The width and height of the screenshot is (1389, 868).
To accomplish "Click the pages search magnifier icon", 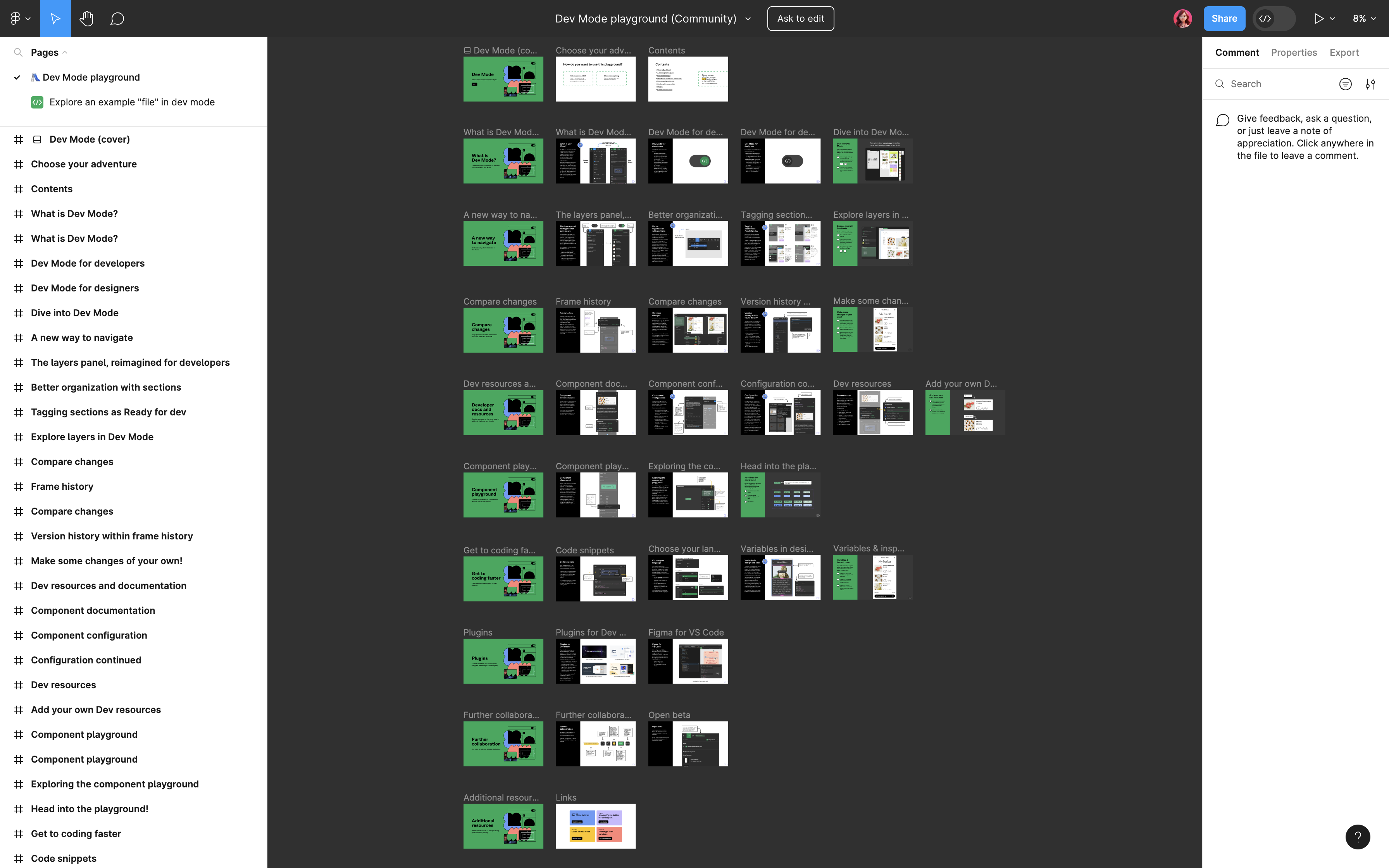I will [x=18, y=52].
